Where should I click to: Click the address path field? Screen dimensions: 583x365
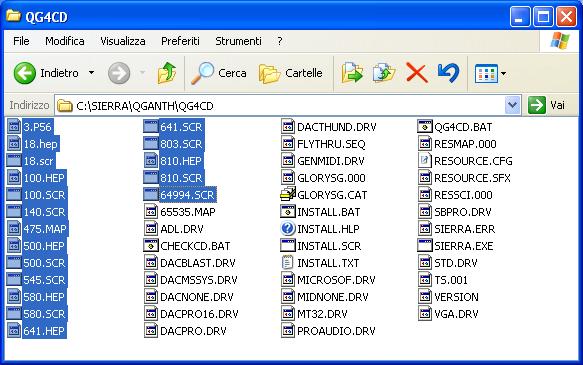click(x=280, y=106)
